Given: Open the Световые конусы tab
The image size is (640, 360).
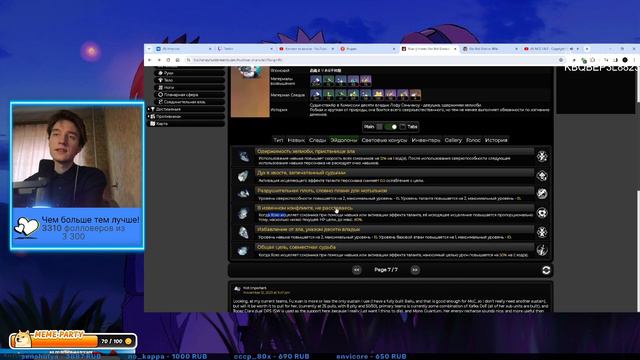Looking at the screenshot, I should pos(384,140).
